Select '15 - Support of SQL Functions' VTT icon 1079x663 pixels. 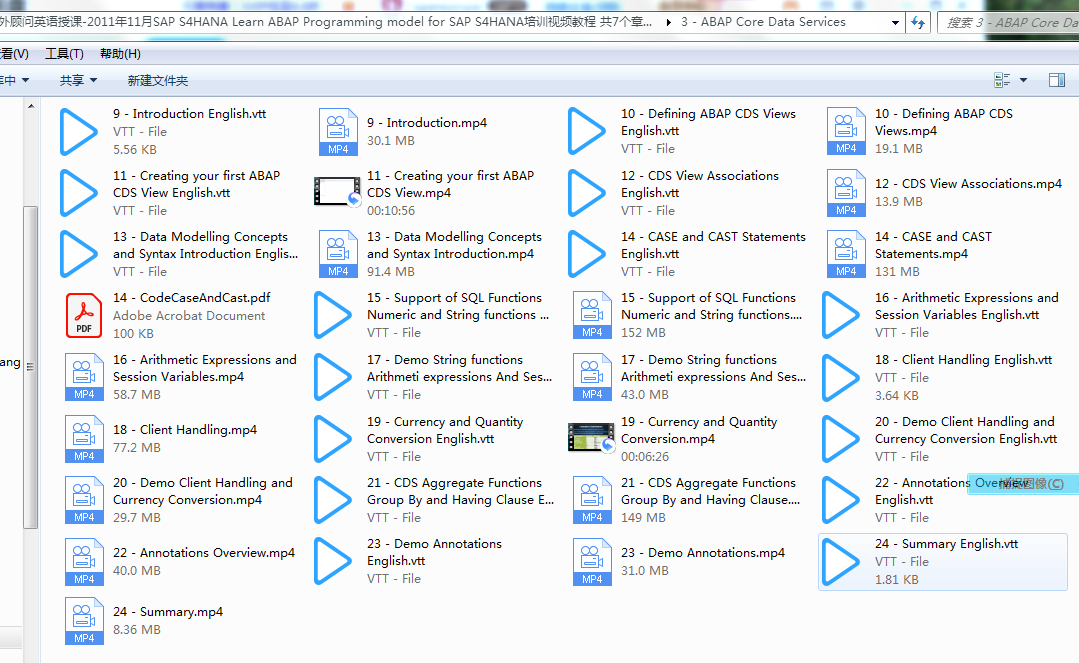pyautogui.click(x=333, y=315)
